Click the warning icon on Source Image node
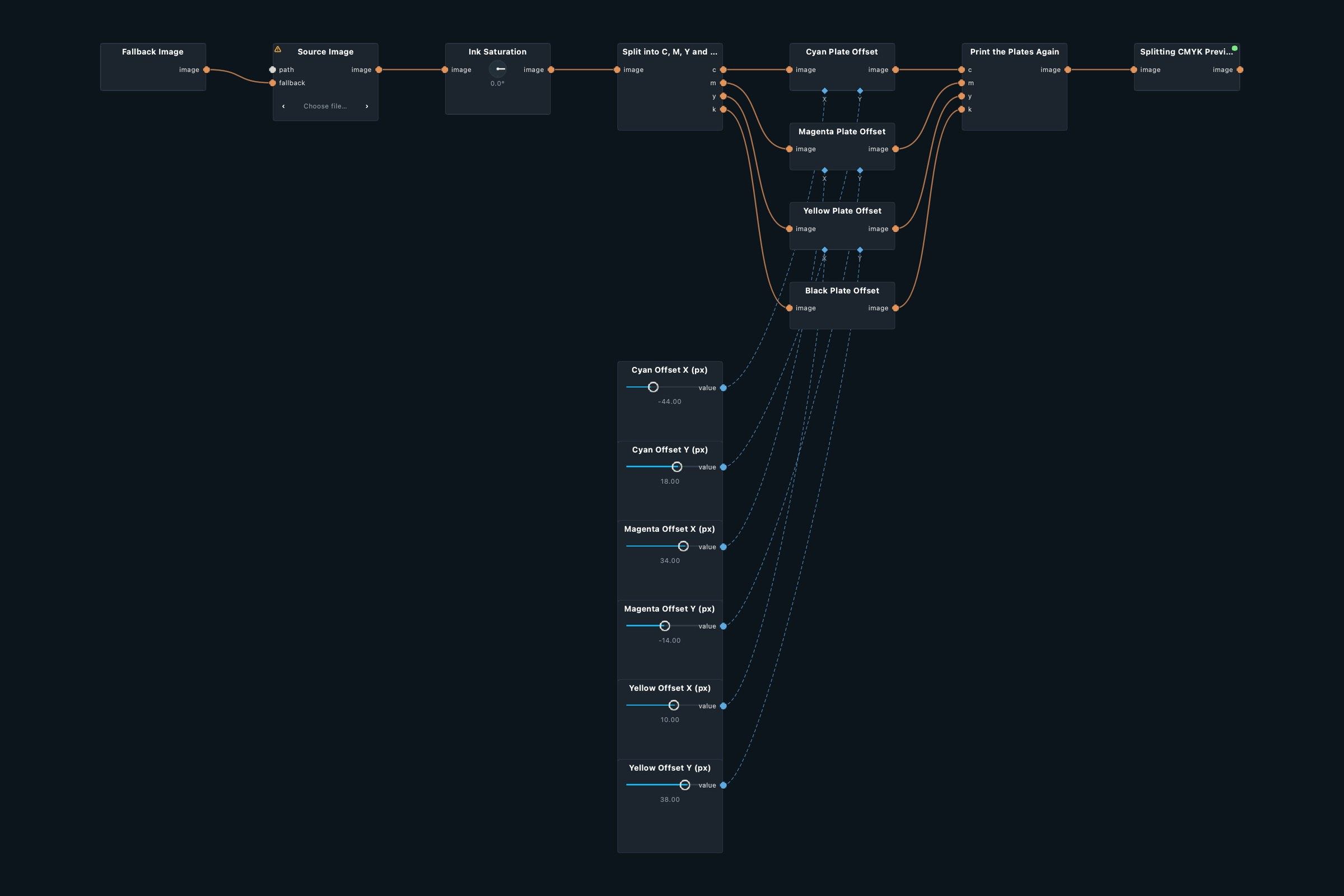Image resolution: width=1344 pixels, height=896 pixels. [278, 49]
